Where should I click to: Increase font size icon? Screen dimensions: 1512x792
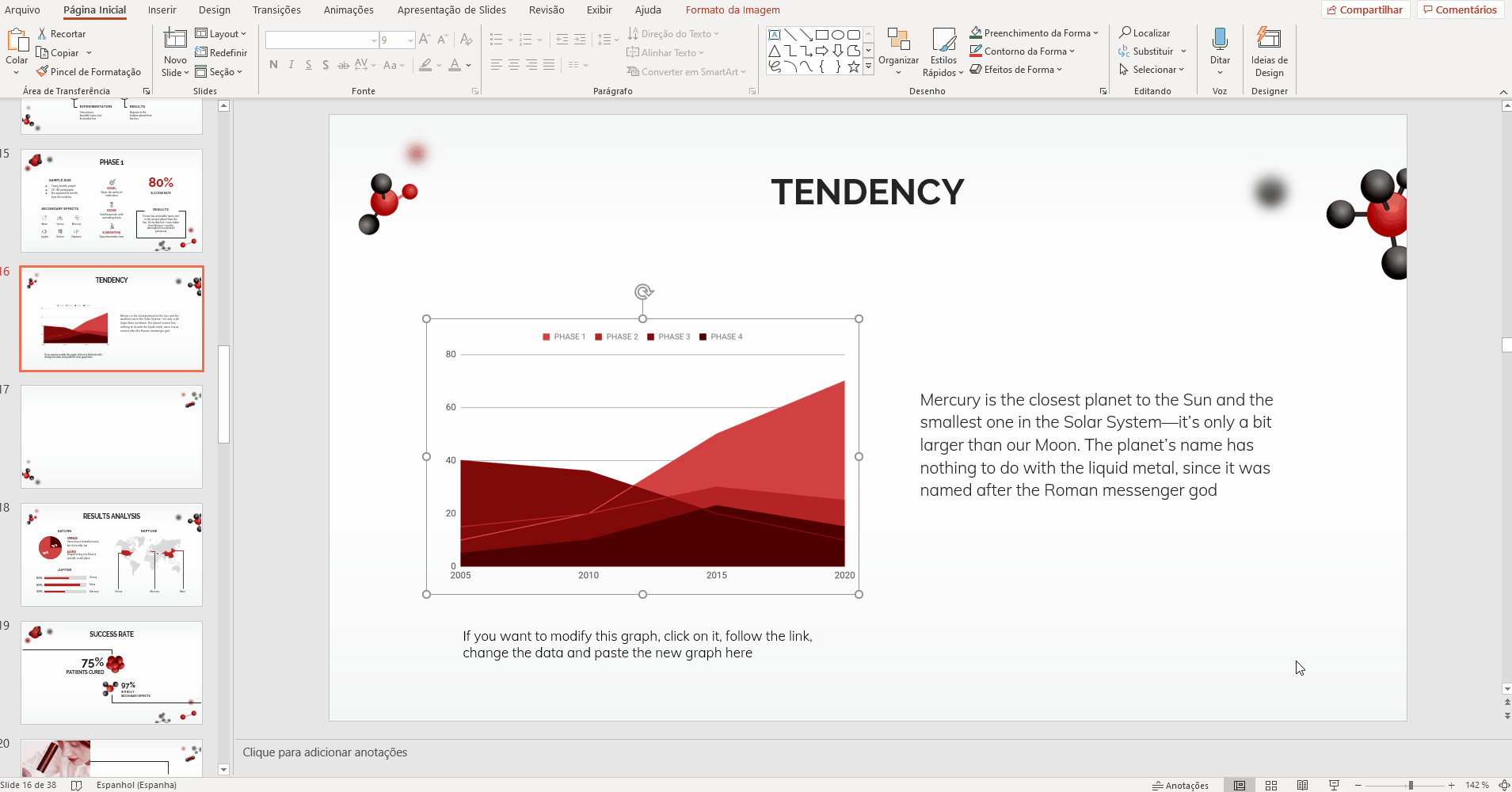tap(425, 39)
